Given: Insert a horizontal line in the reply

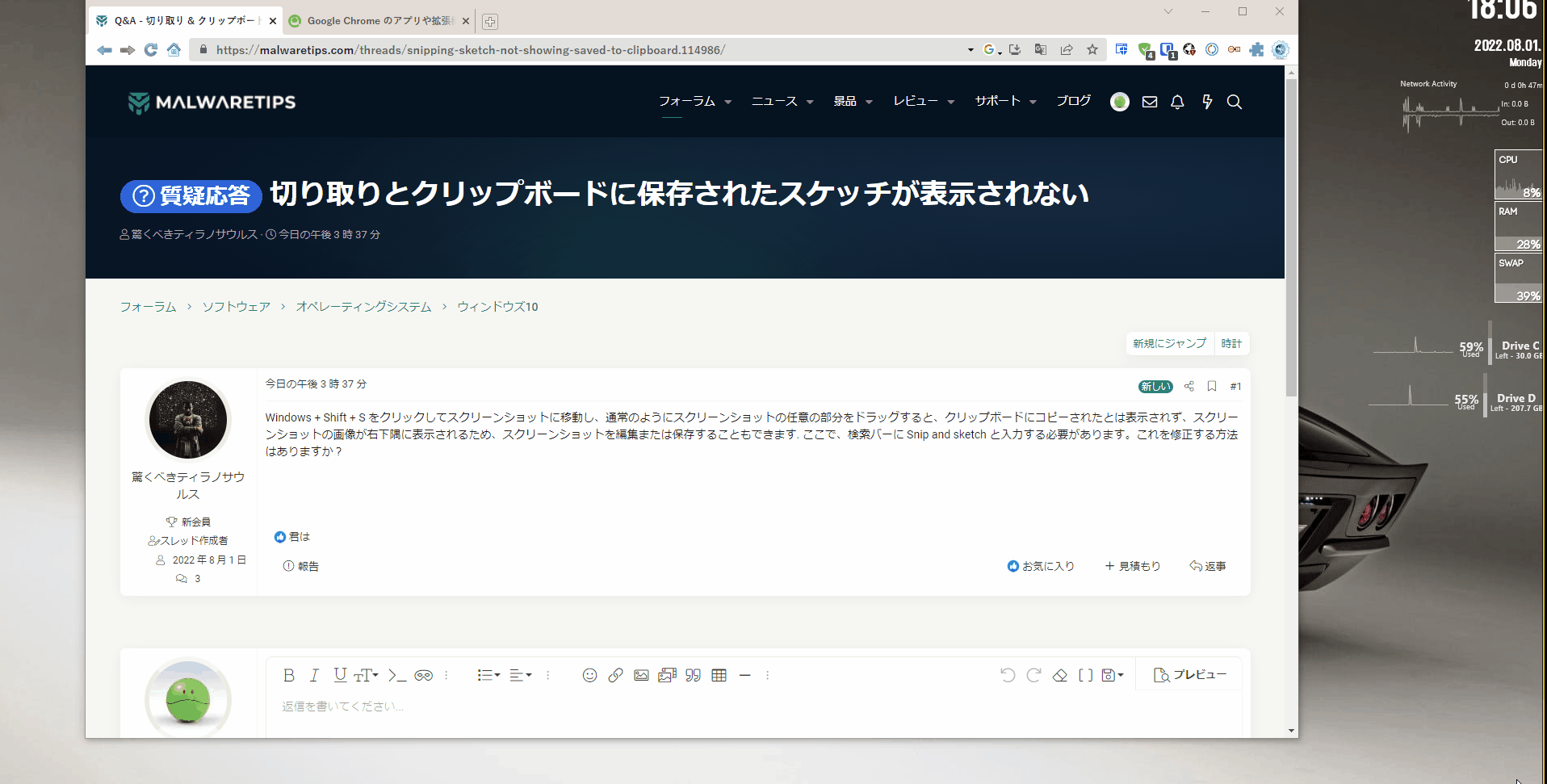Looking at the screenshot, I should 745,676.
